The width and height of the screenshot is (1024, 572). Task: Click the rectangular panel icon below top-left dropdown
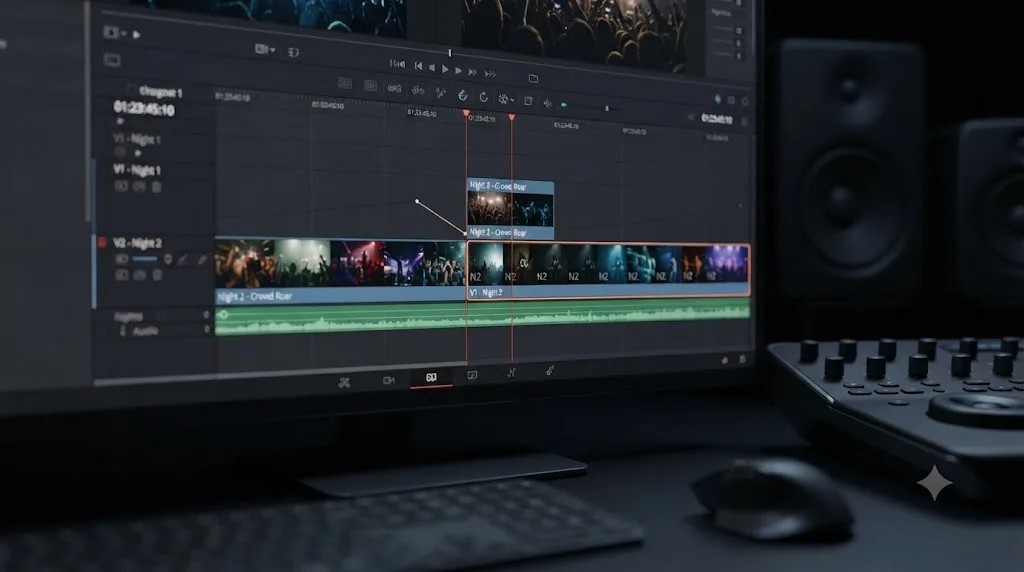[x=112, y=60]
